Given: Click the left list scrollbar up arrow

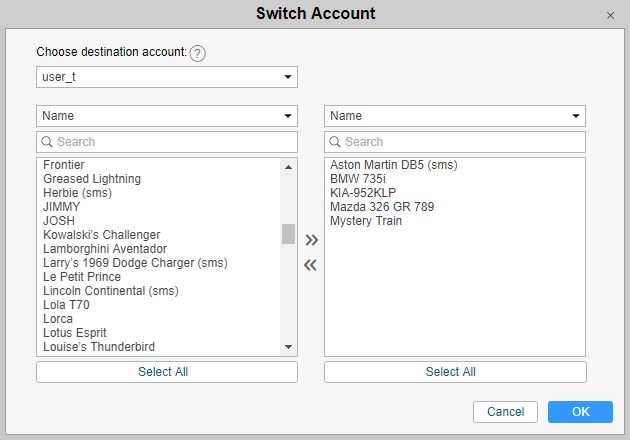Looking at the screenshot, I should (288, 166).
